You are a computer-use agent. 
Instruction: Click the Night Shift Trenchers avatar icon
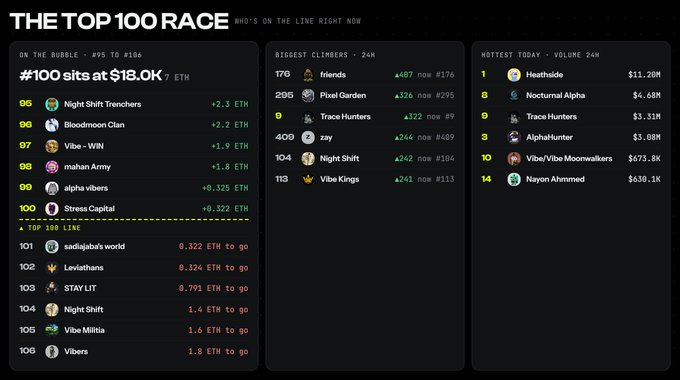pyautogui.click(x=52, y=104)
